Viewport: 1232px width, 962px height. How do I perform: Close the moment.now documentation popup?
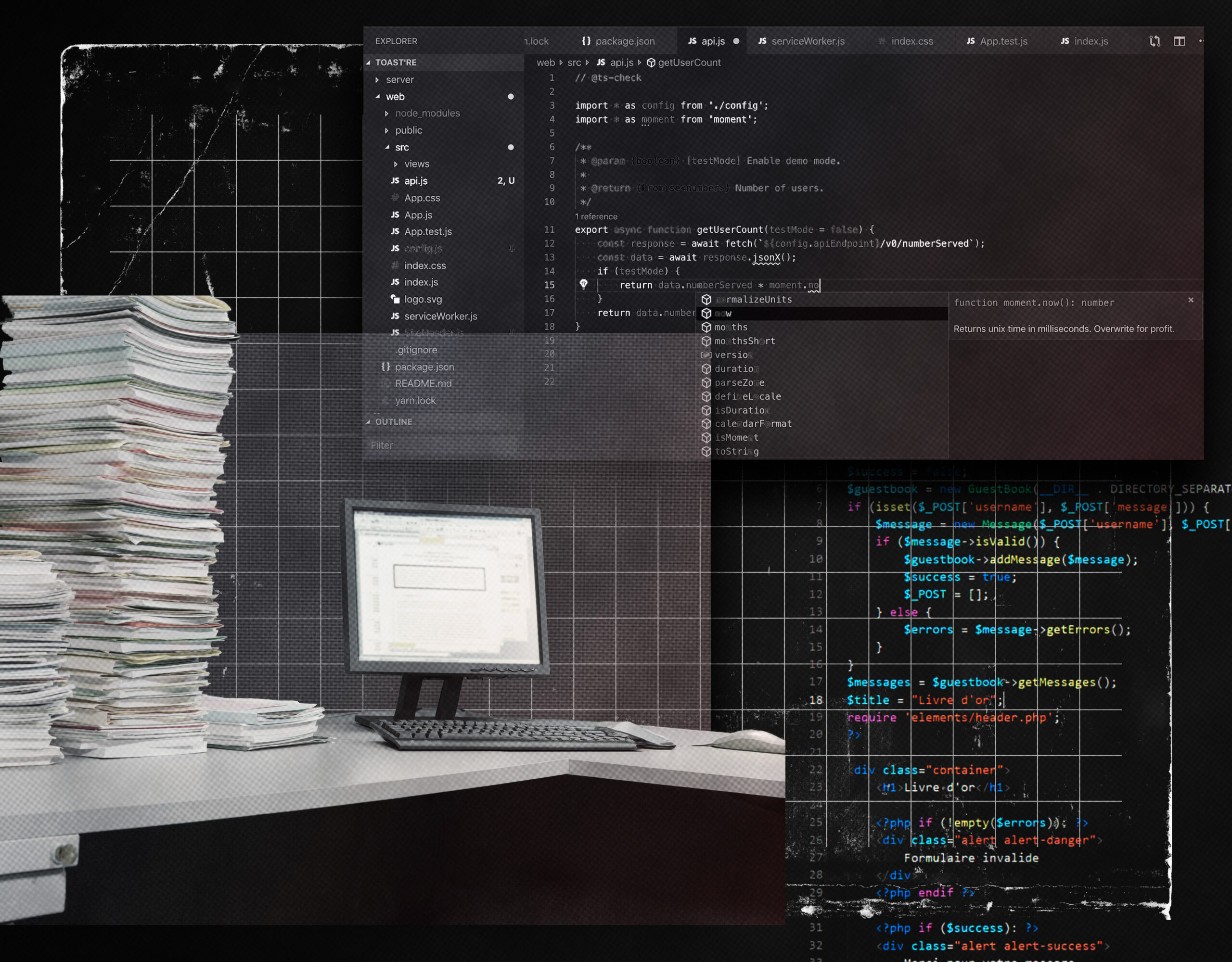1190,300
